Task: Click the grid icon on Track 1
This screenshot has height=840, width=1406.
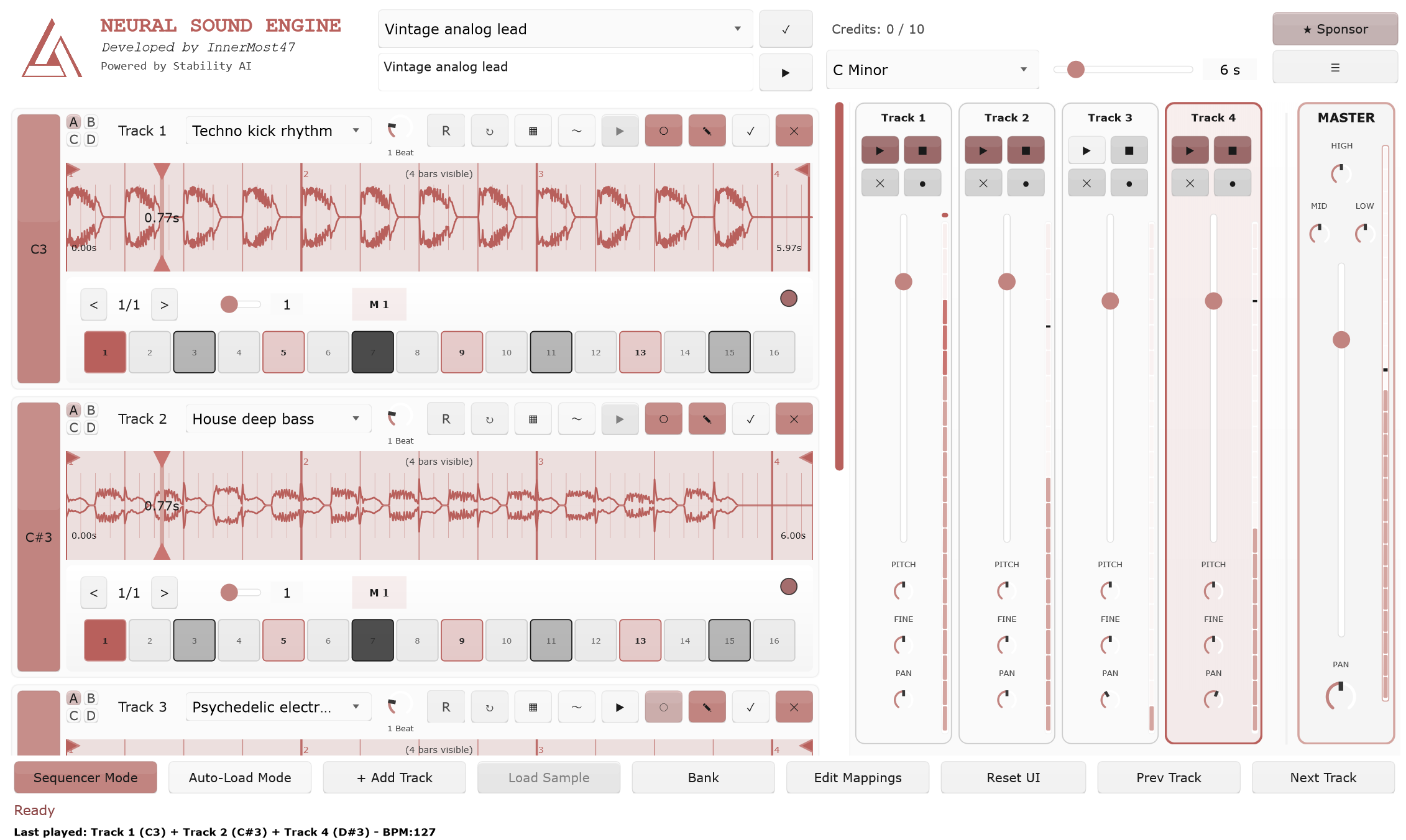Action: pyautogui.click(x=533, y=131)
